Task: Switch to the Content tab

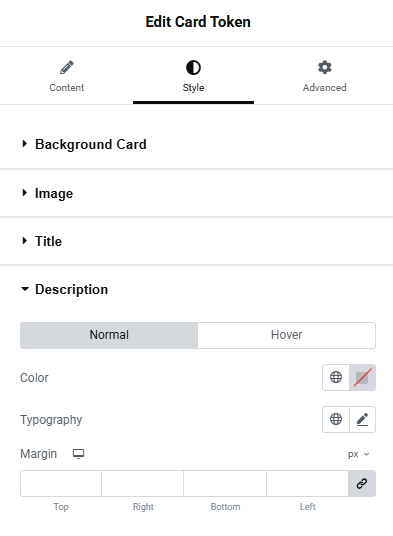Action: click(x=67, y=76)
